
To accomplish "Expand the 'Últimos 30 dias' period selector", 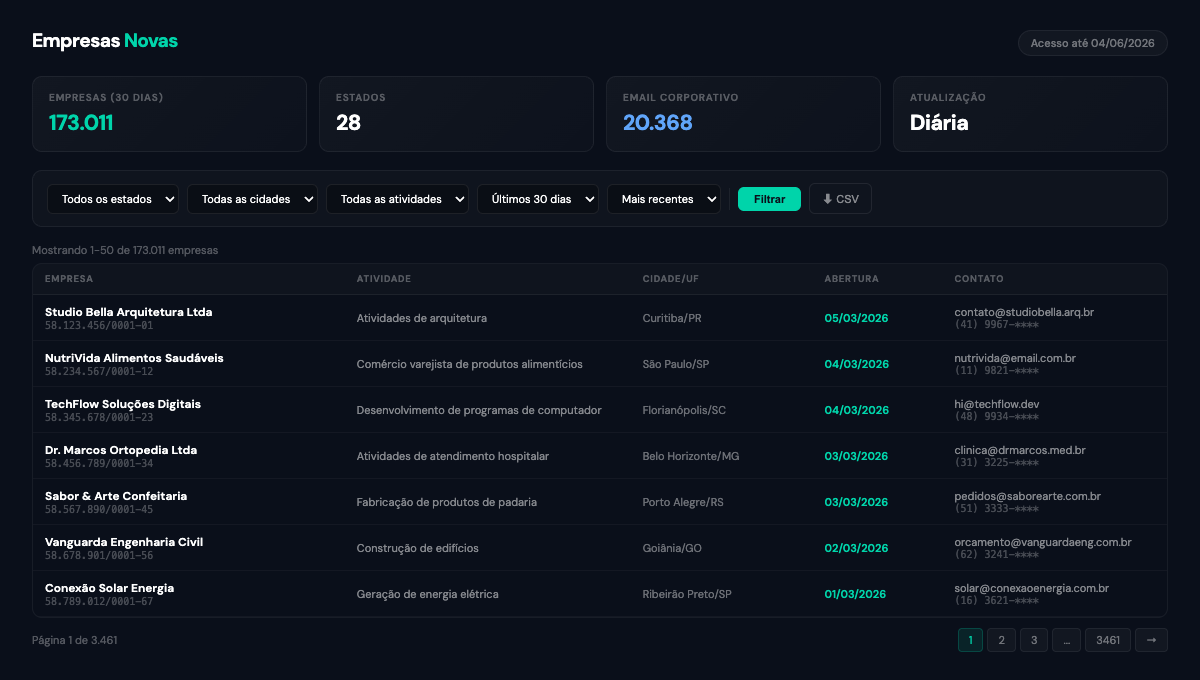I will click(x=537, y=198).
